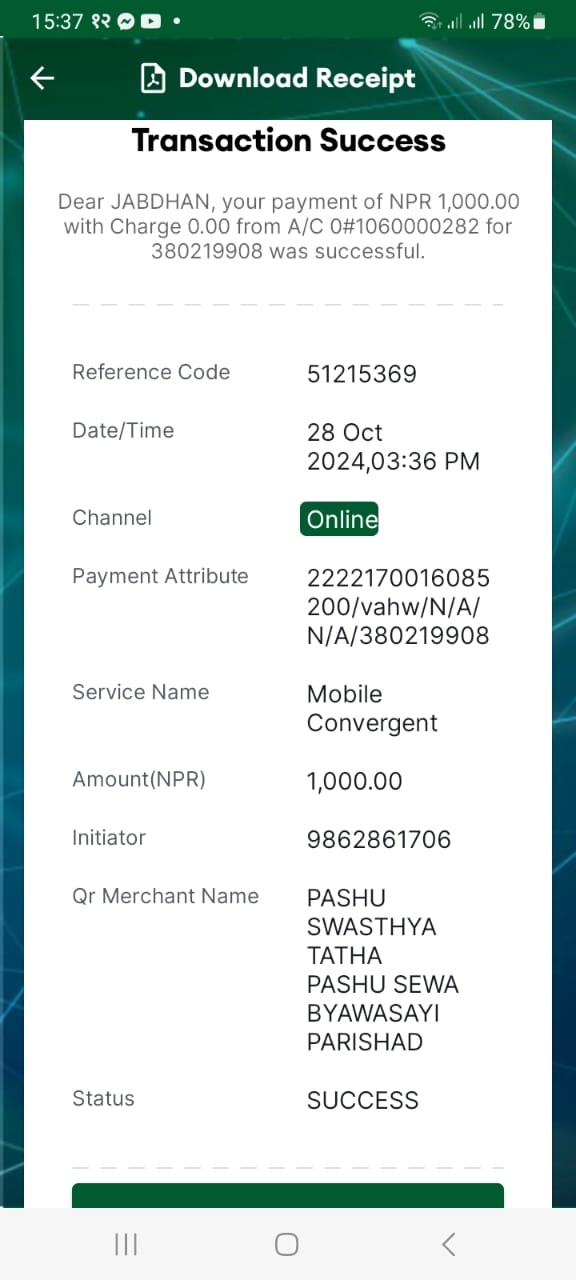
Task: Tap the YouTube notification icon in status bar
Action: [151, 21]
